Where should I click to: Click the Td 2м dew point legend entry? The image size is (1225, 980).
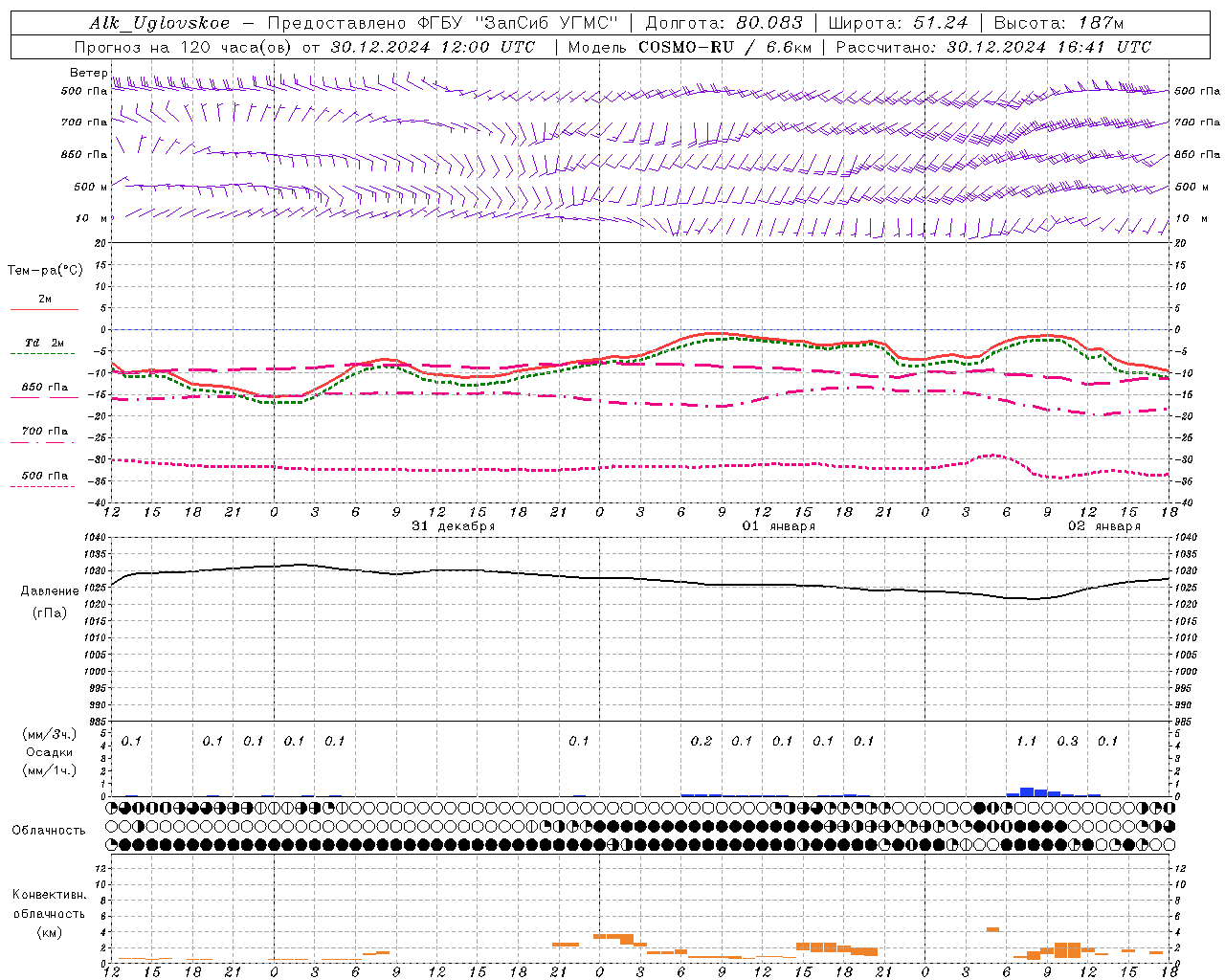click(44, 343)
